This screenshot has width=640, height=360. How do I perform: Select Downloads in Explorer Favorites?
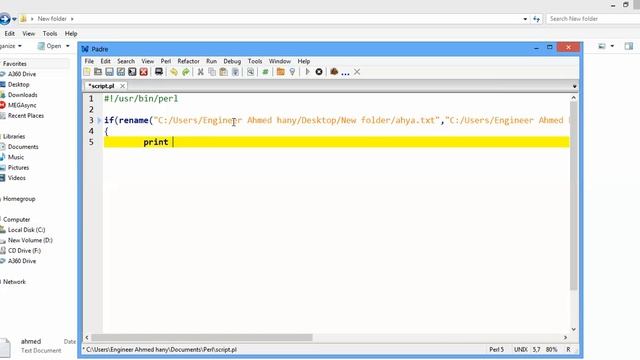coord(22,95)
